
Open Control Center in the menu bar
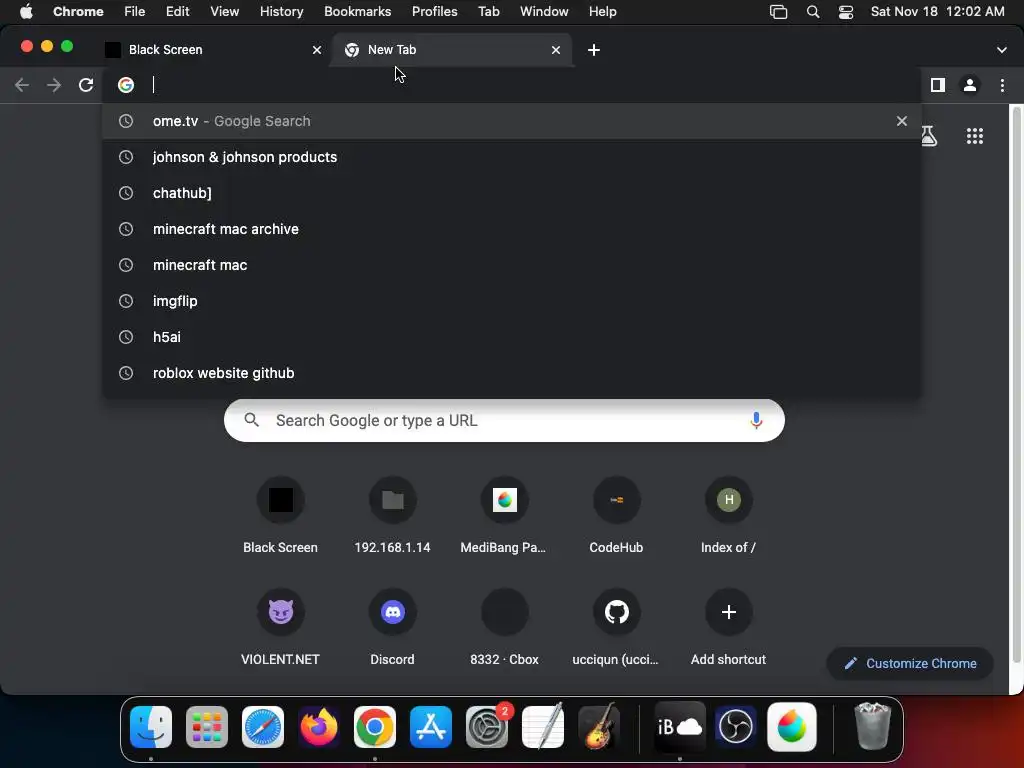846,12
